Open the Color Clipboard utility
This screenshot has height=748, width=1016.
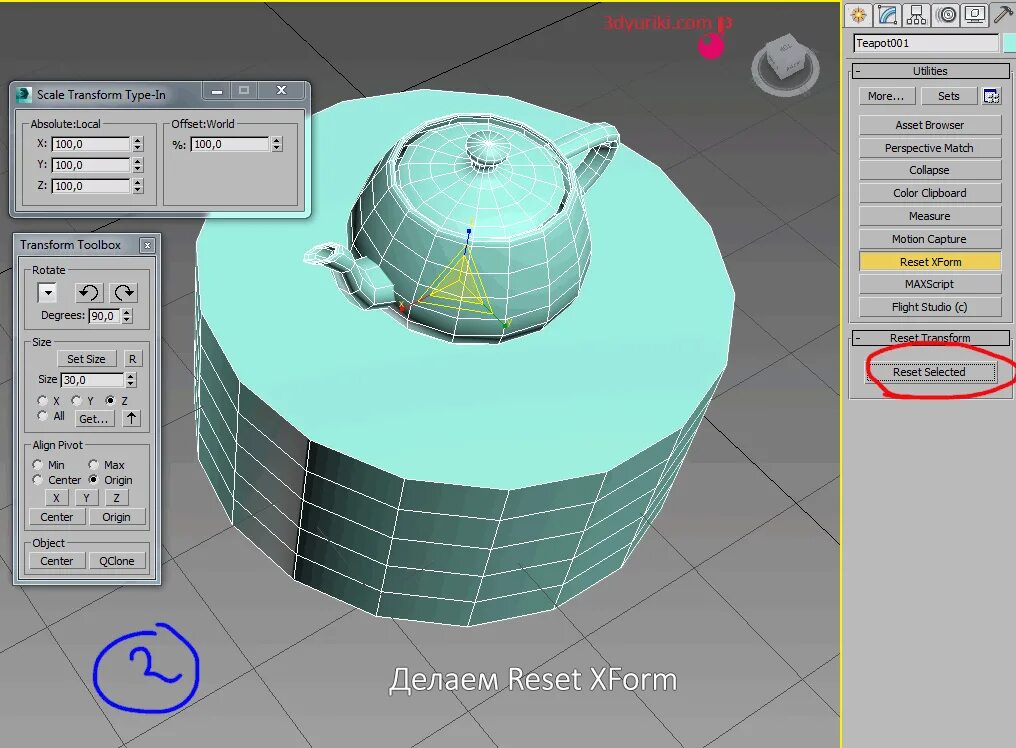(930, 193)
